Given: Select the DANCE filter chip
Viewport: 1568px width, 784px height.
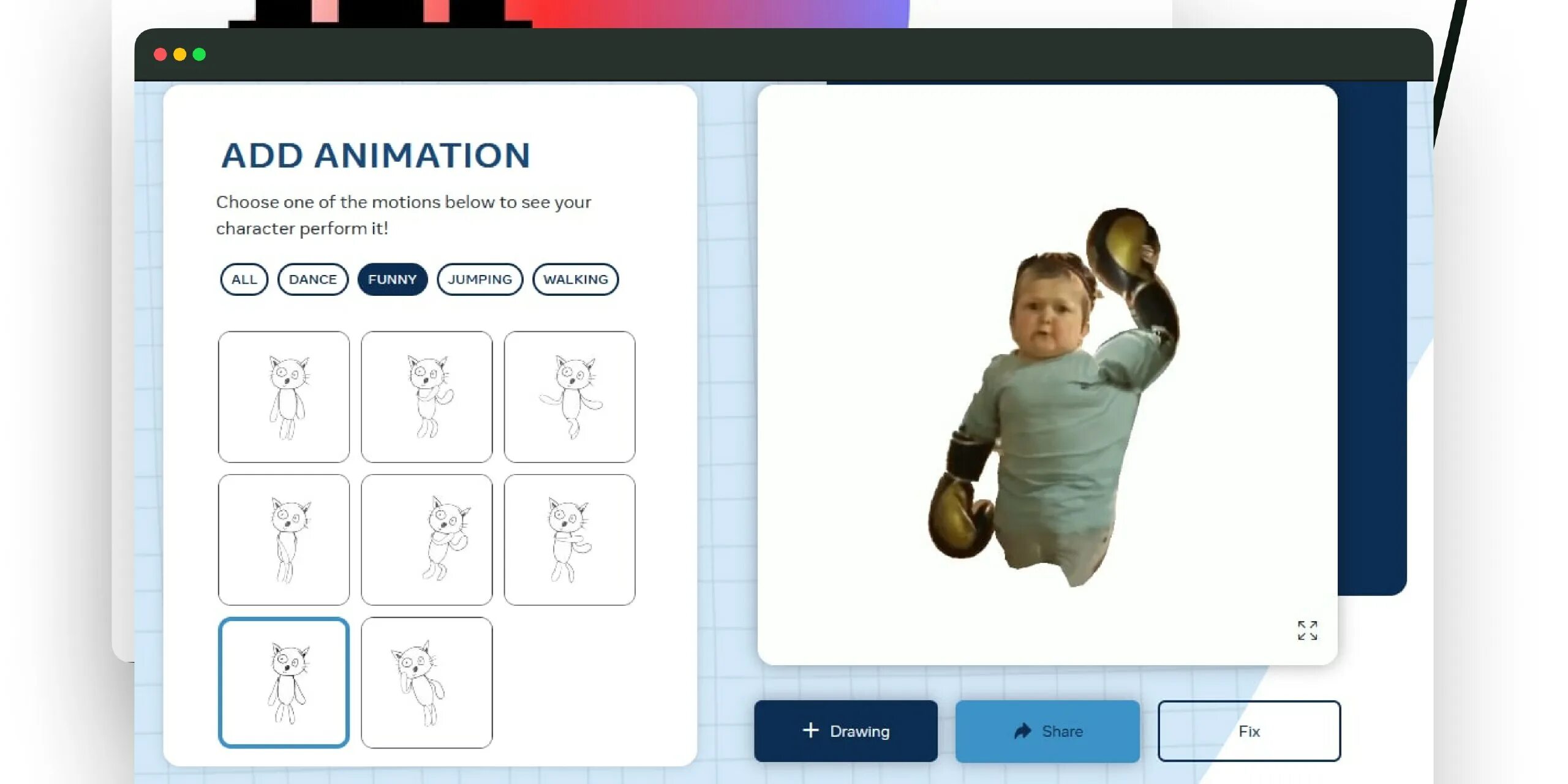Looking at the screenshot, I should [312, 279].
